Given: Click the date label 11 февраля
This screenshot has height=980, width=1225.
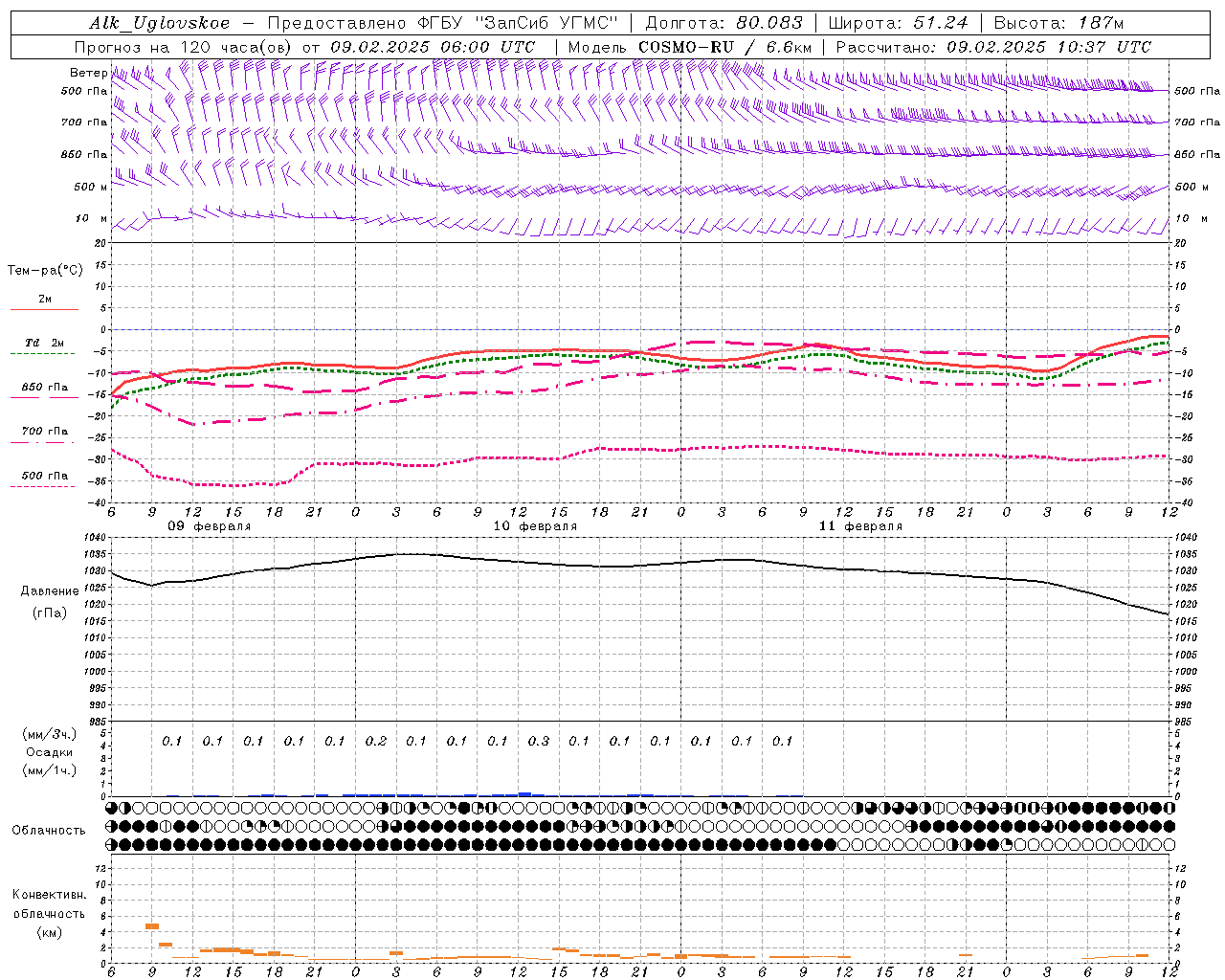Looking at the screenshot, I should [860, 526].
